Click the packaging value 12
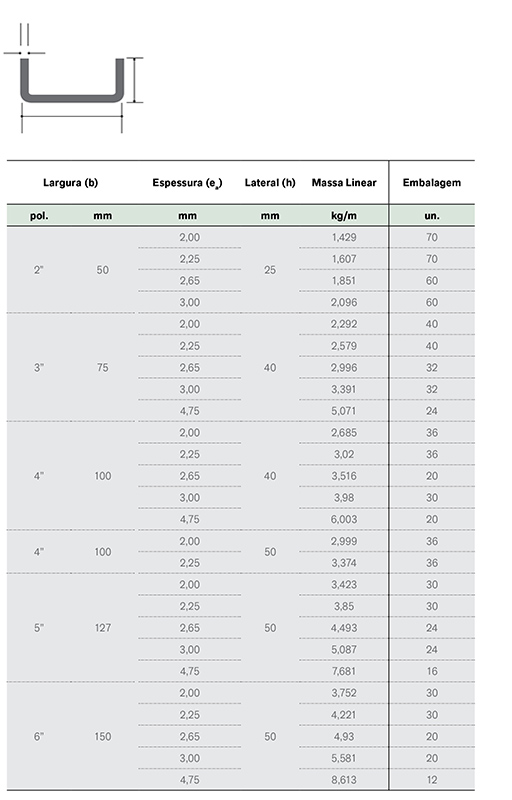 click(x=432, y=780)
